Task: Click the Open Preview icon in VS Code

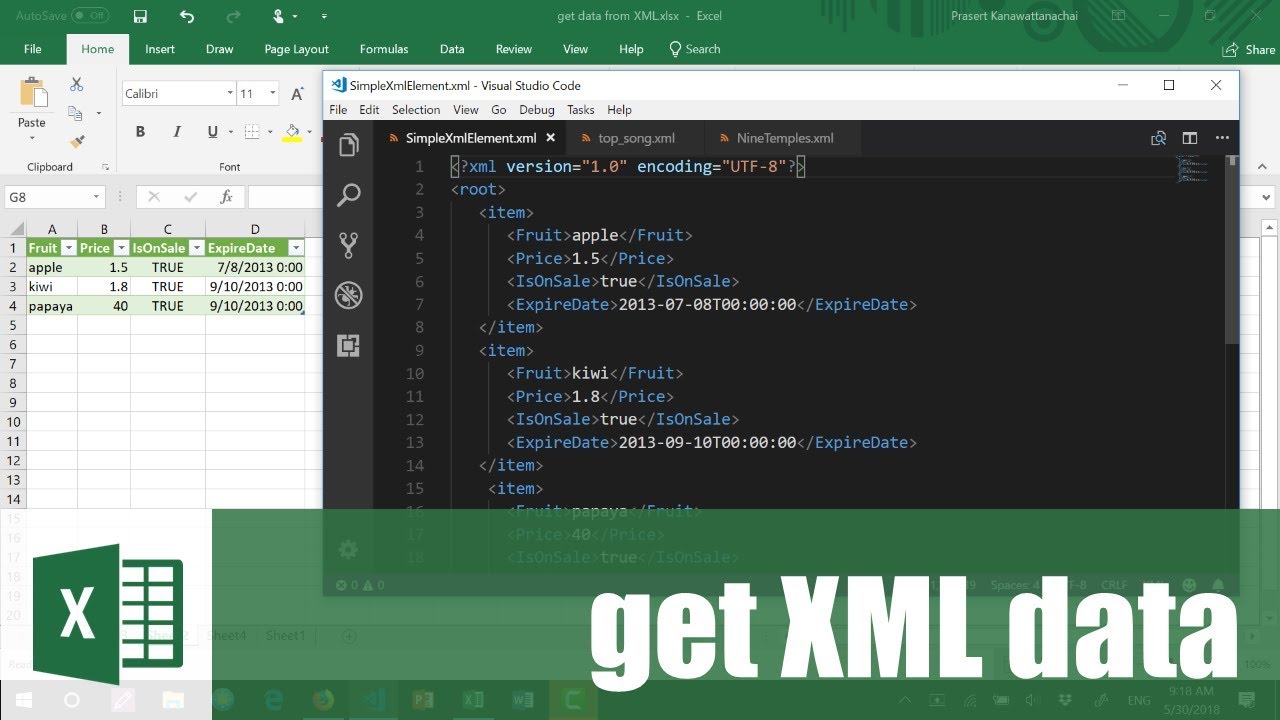Action: pos(1158,138)
